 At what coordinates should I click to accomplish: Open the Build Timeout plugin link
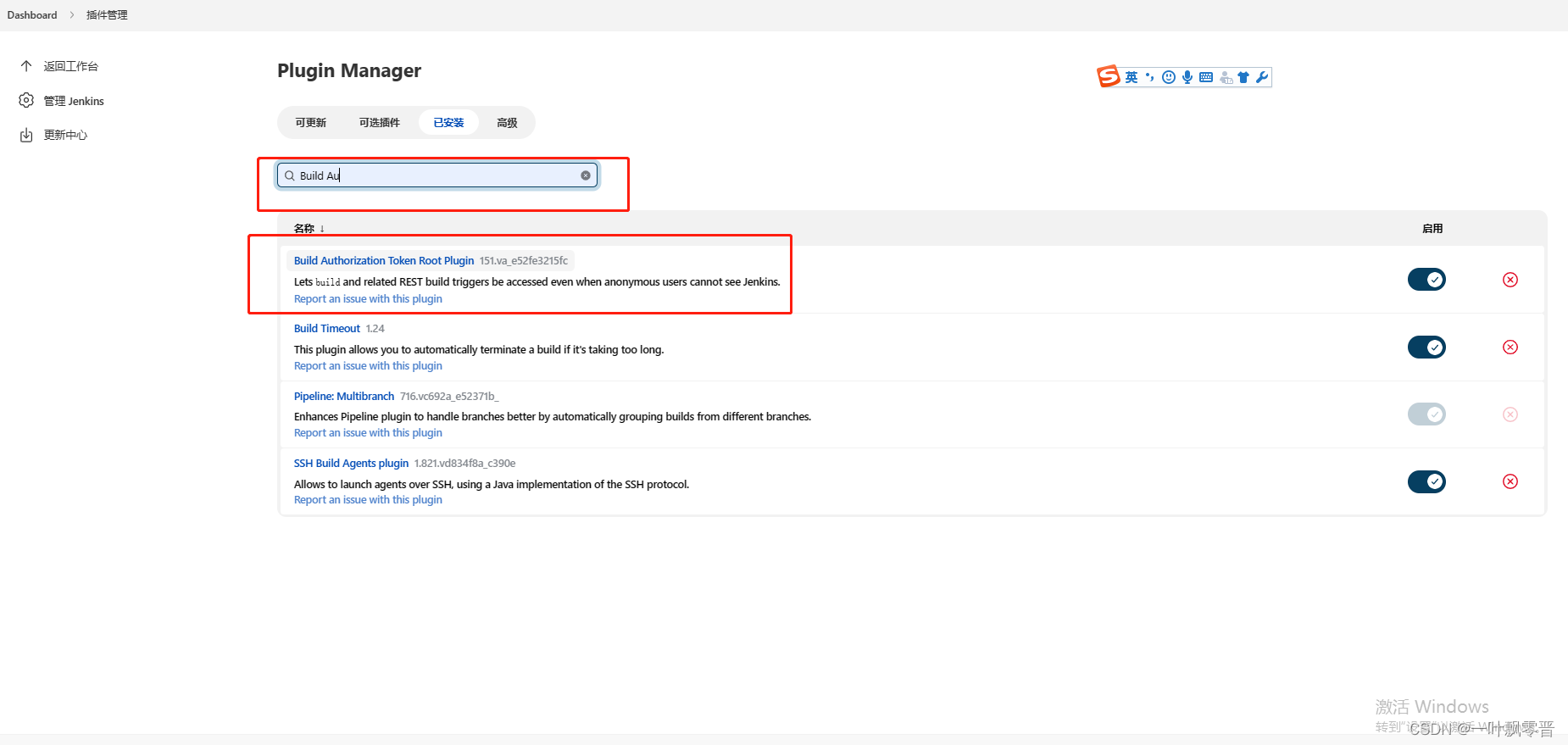[x=327, y=329]
